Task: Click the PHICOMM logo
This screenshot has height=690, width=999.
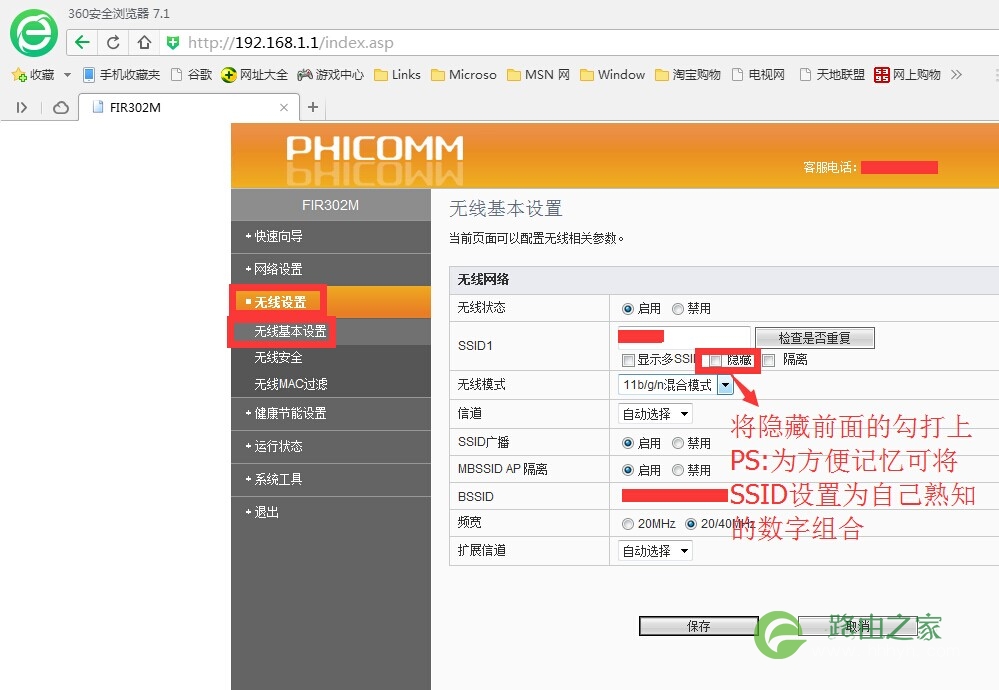Action: tap(375, 148)
